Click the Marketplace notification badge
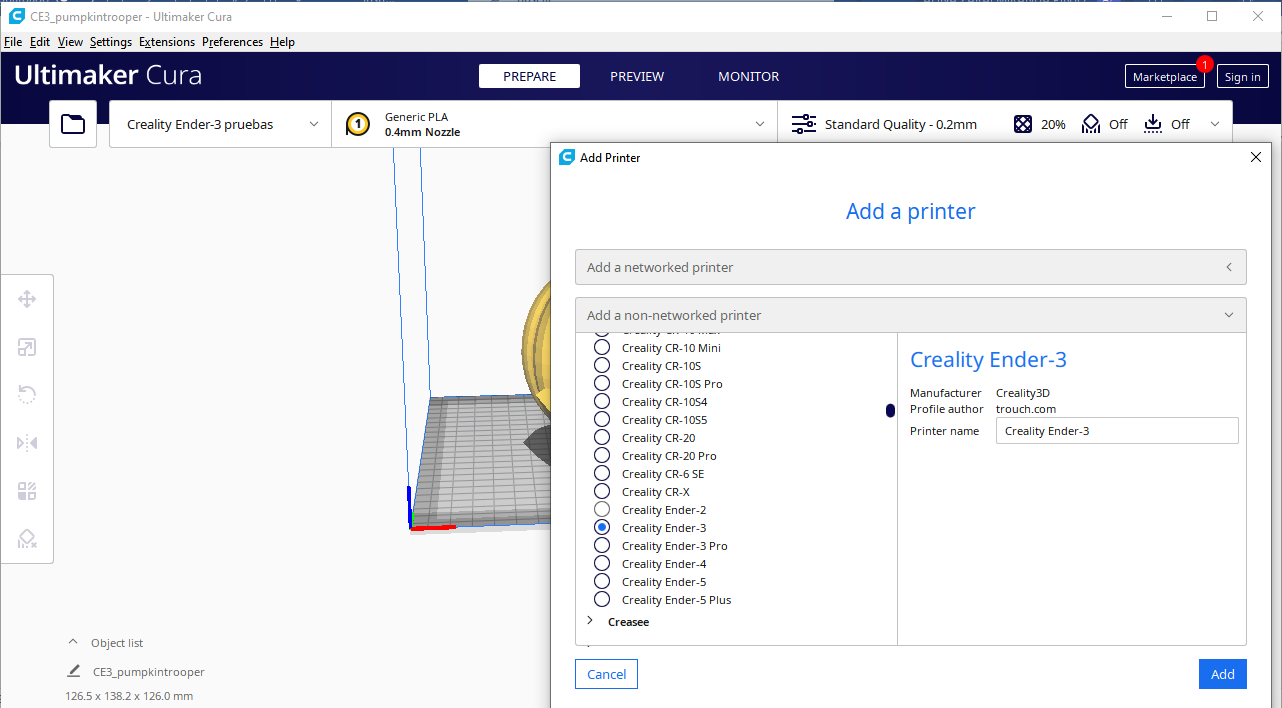The height and width of the screenshot is (708, 1282). pyautogui.click(x=1204, y=65)
